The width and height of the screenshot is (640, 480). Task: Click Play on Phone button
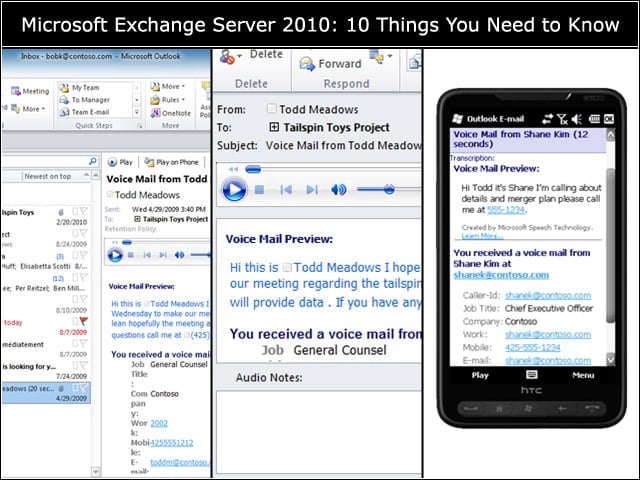tap(171, 162)
